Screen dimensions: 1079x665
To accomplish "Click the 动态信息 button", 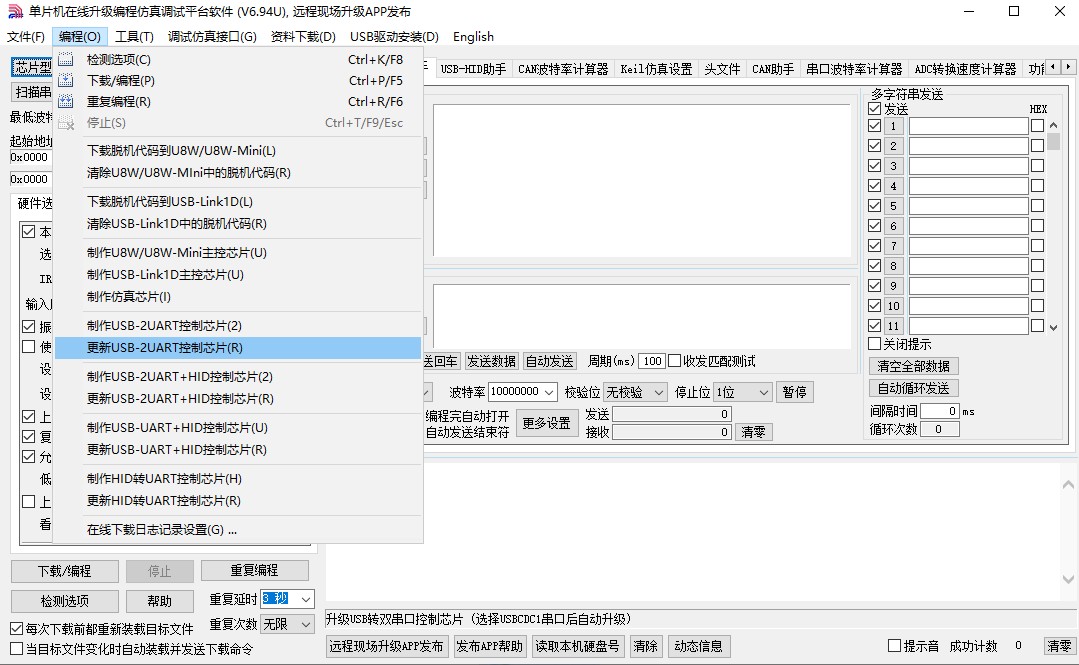I will click(x=698, y=646).
